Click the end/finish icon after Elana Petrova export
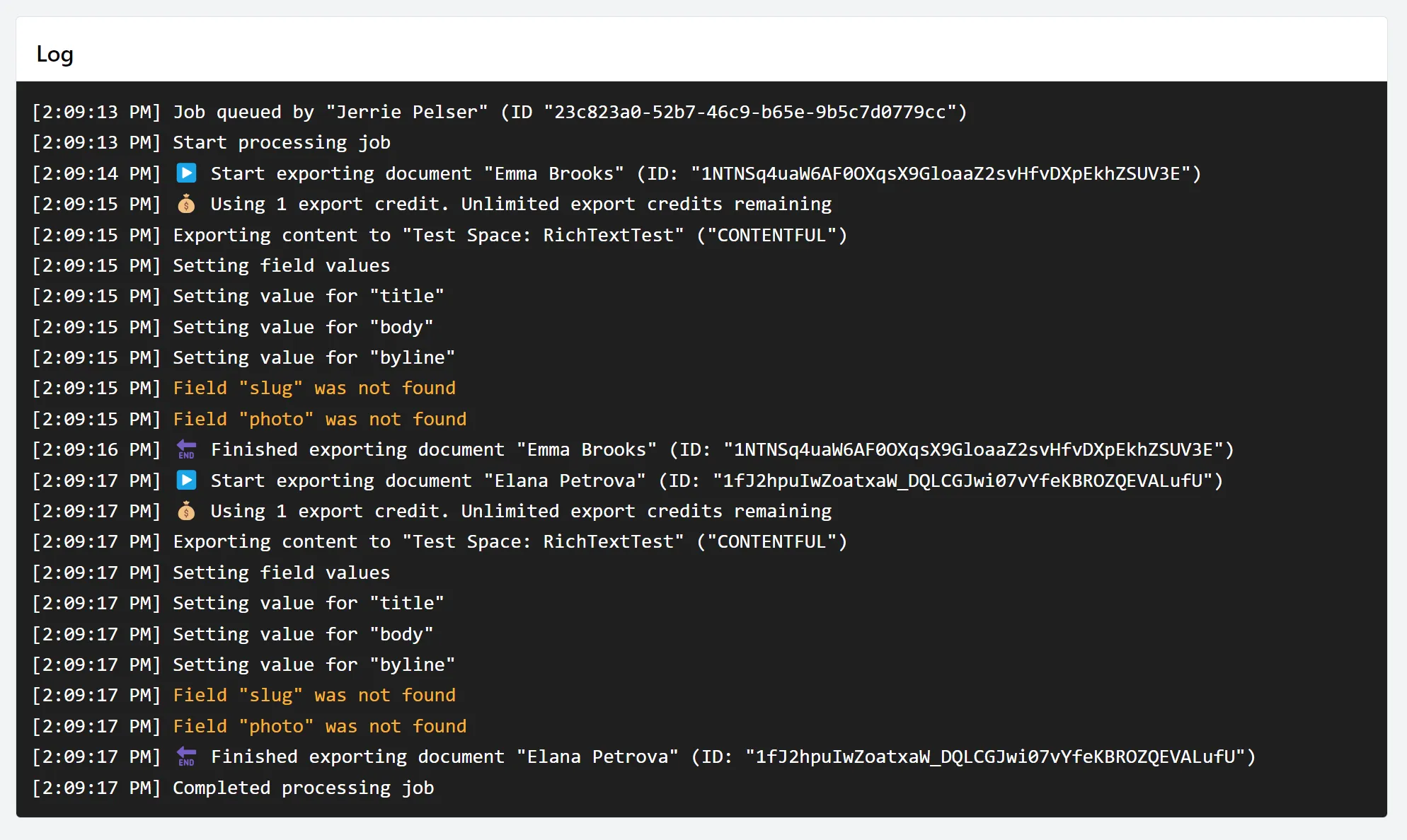The image size is (1407, 840). pyautogui.click(x=185, y=756)
